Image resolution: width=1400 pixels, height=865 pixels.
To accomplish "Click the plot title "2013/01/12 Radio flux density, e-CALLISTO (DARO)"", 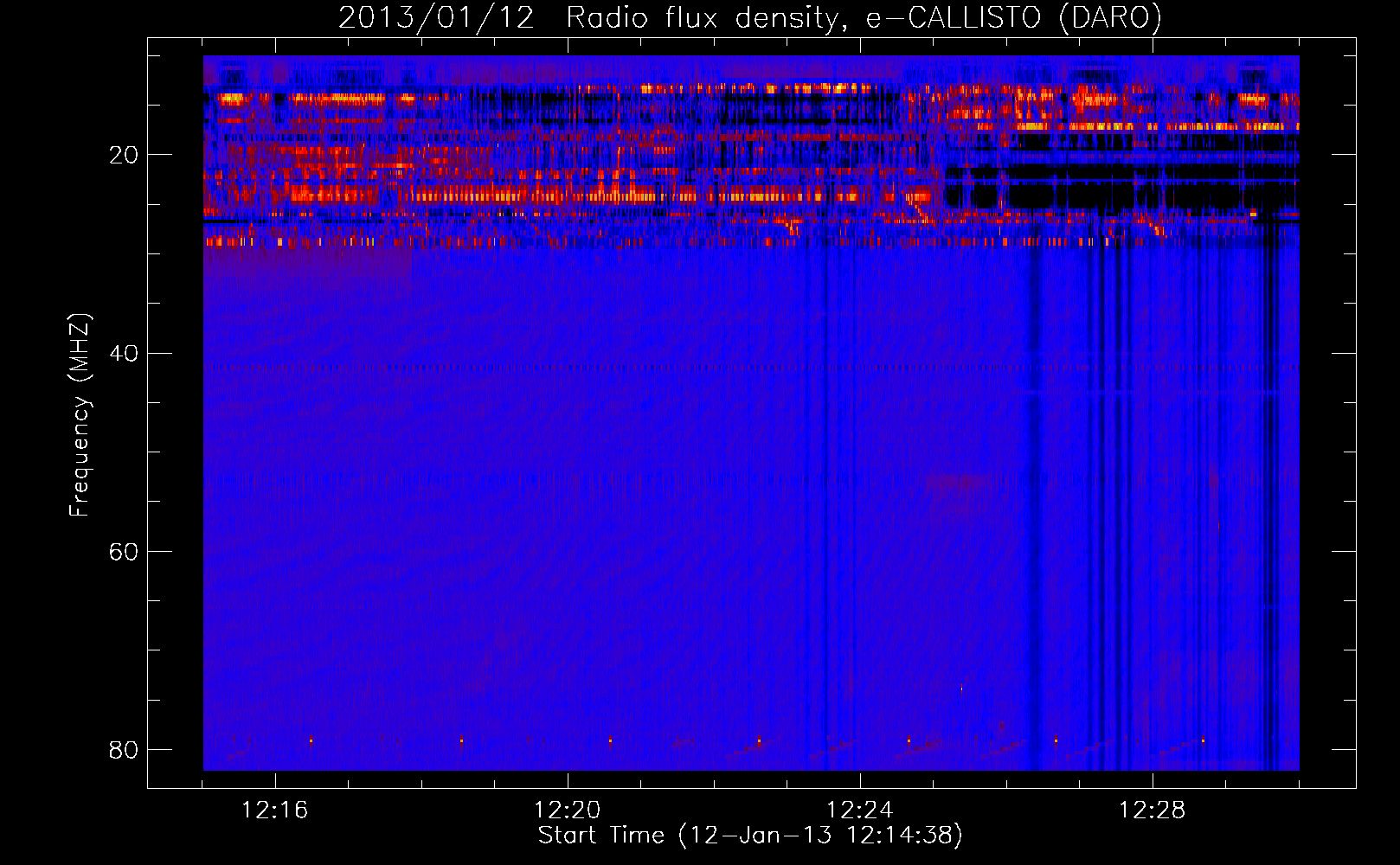I will click(x=750, y=17).
